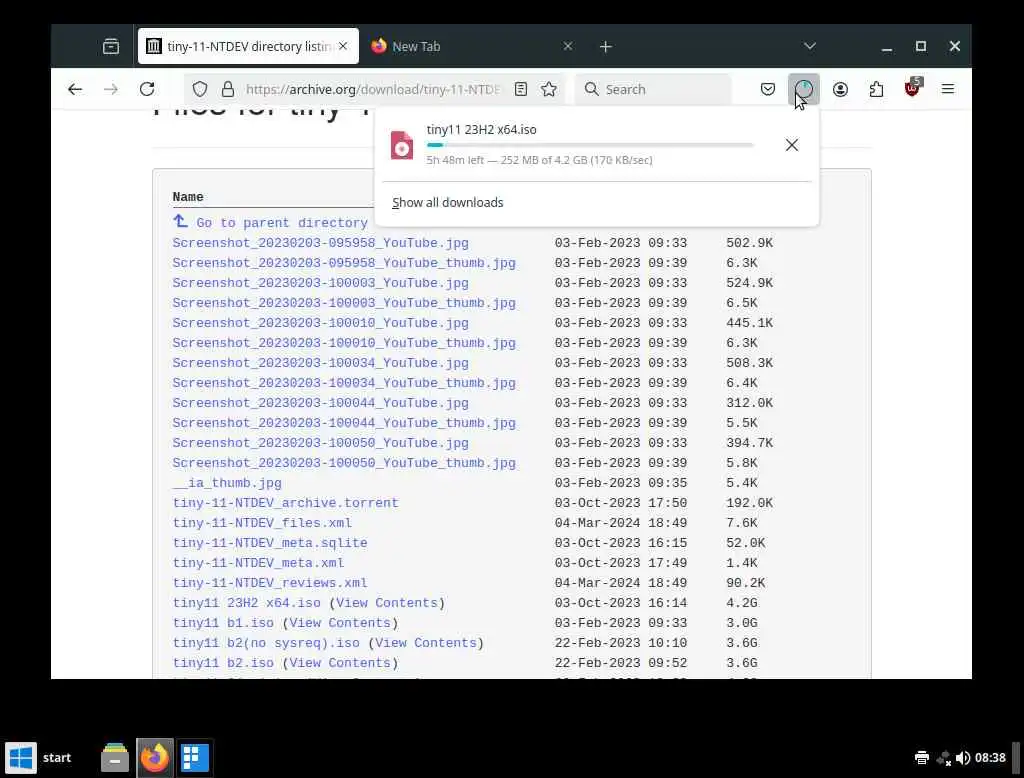Open Screenshot_20230203-100010_YouTube_thumb.jpg
The width and height of the screenshot is (1024, 778).
click(344, 343)
